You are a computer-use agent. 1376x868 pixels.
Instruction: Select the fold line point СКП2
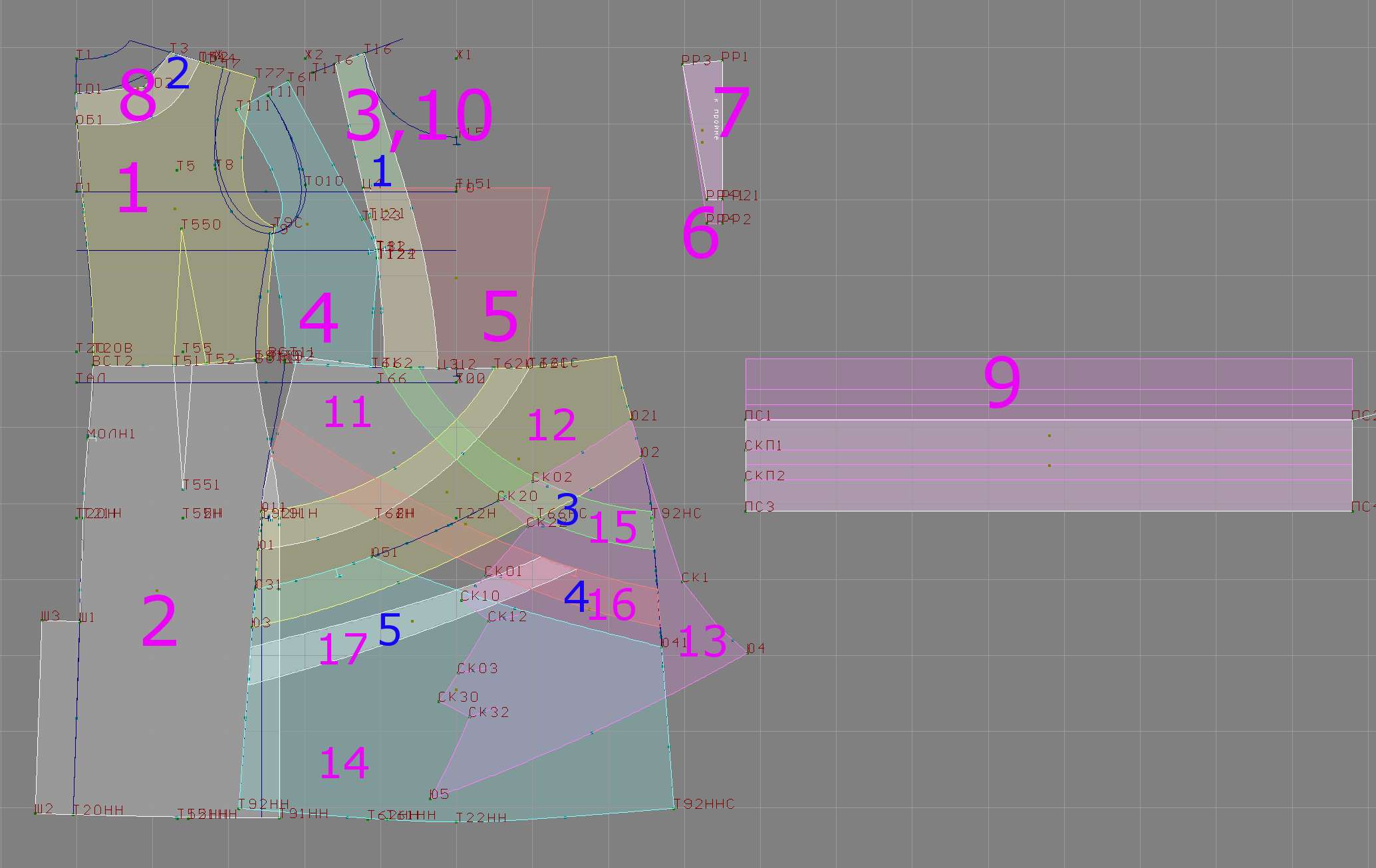coord(746,480)
